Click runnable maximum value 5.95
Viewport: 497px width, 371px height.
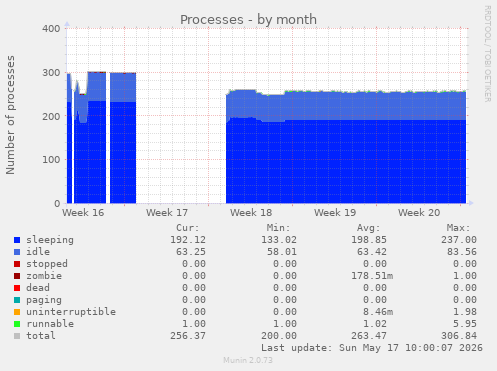[x=465, y=324]
